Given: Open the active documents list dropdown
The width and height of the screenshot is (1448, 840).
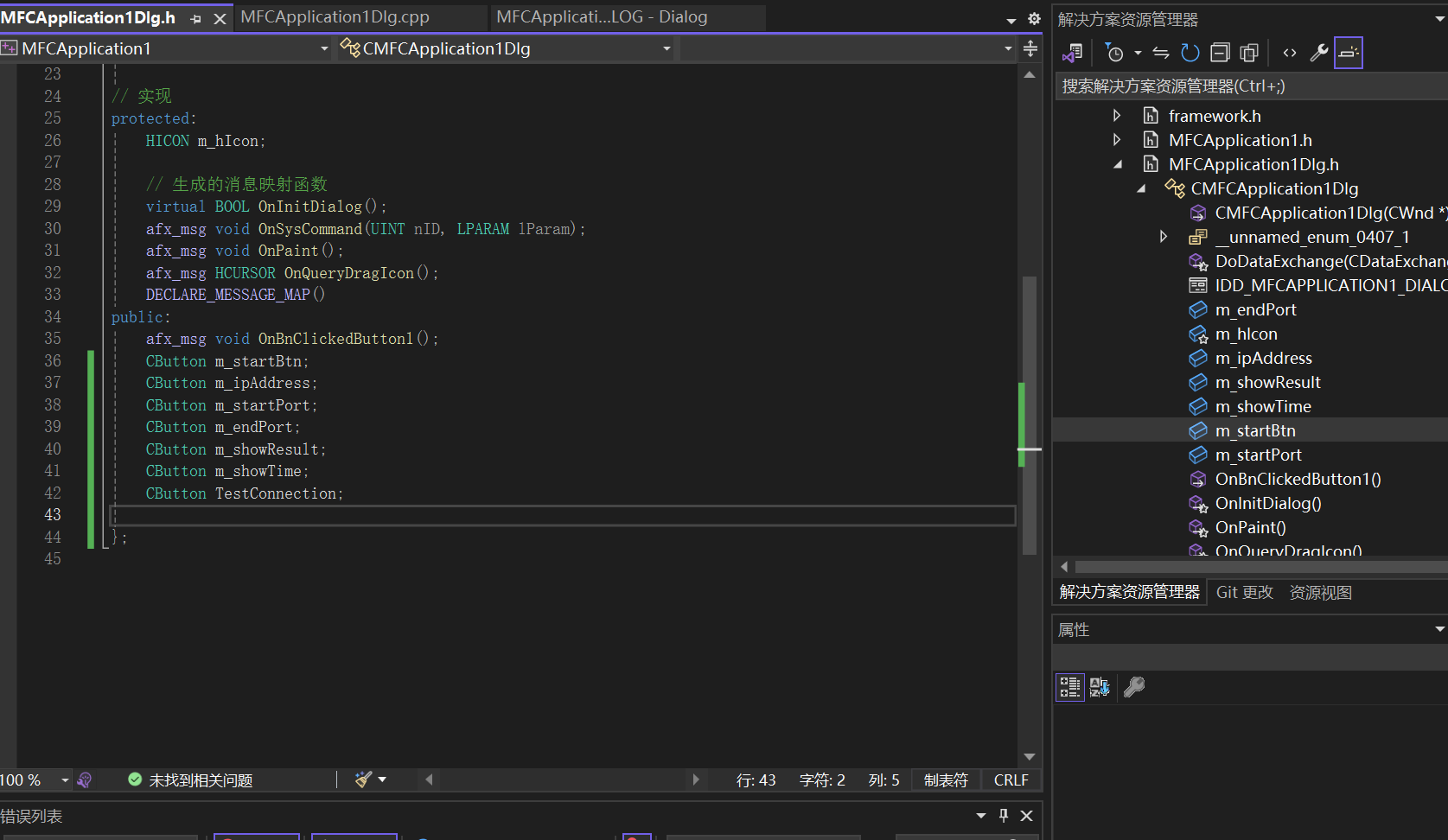Looking at the screenshot, I should tap(1011, 20).
